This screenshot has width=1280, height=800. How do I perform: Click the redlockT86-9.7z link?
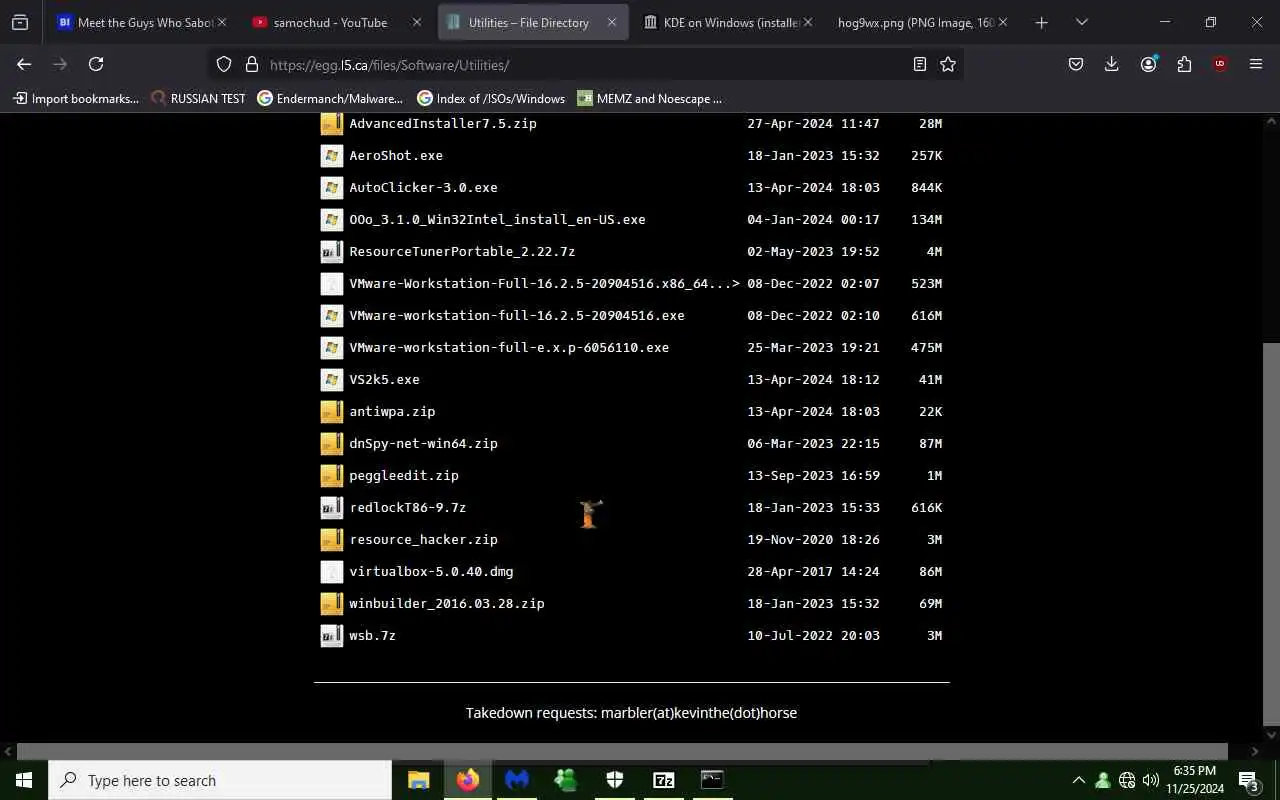coord(407,508)
